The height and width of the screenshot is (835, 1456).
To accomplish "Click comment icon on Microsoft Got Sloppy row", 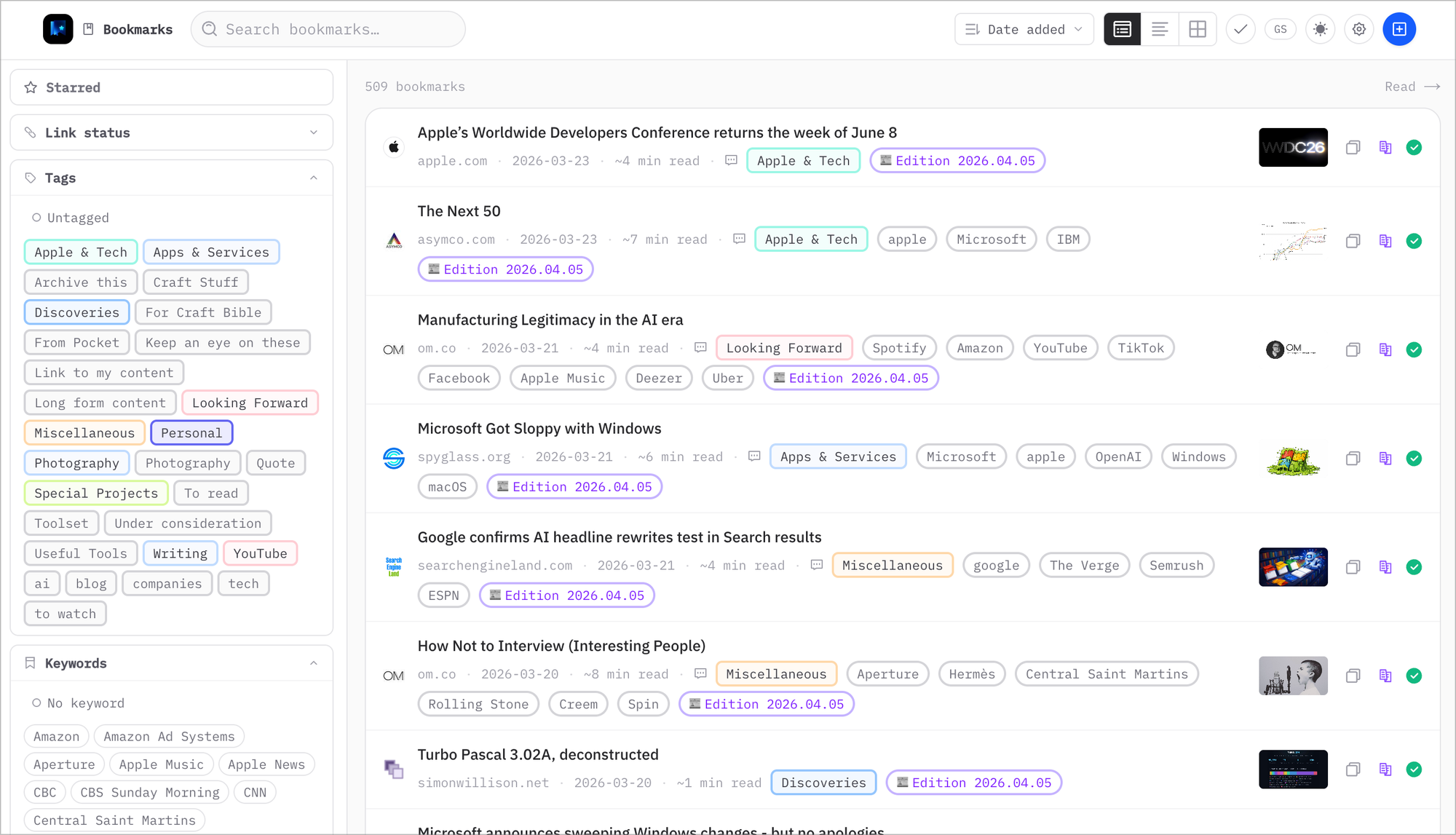I will (x=754, y=456).
